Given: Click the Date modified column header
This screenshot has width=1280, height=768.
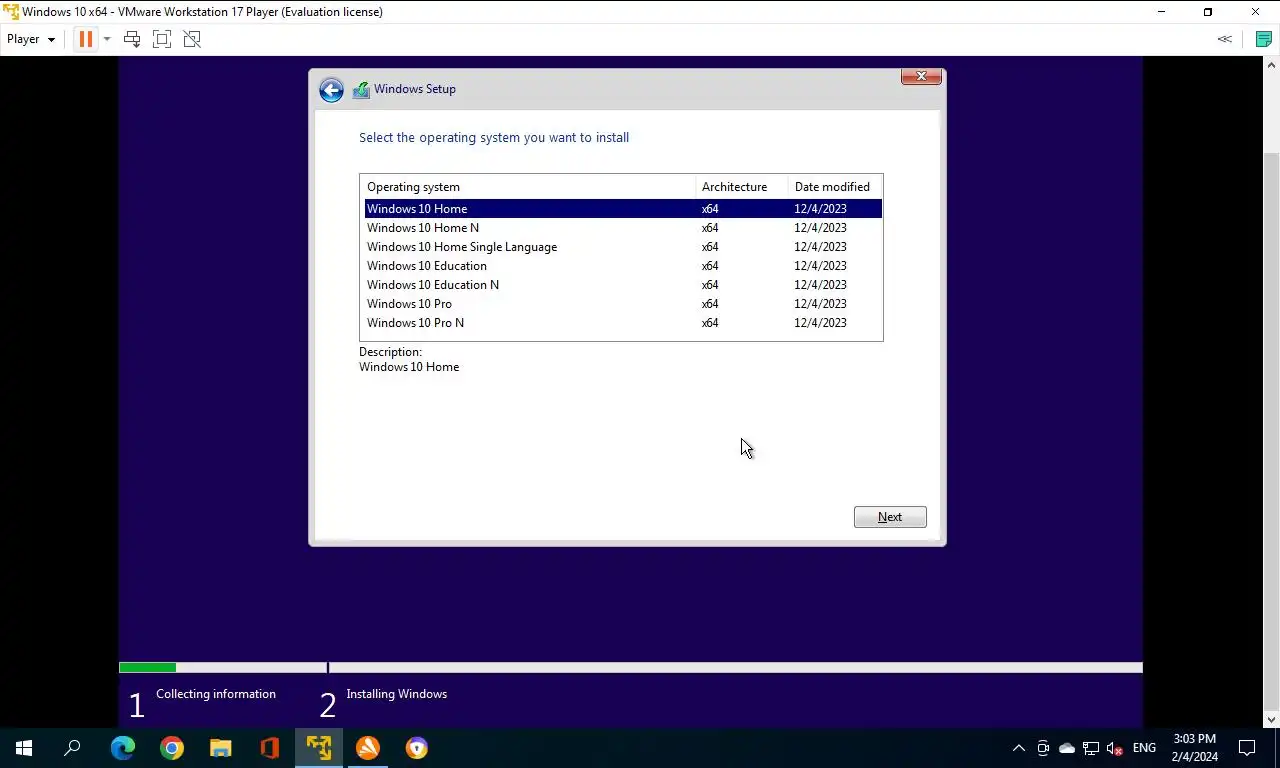Looking at the screenshot, I should [x=835, y=187].
